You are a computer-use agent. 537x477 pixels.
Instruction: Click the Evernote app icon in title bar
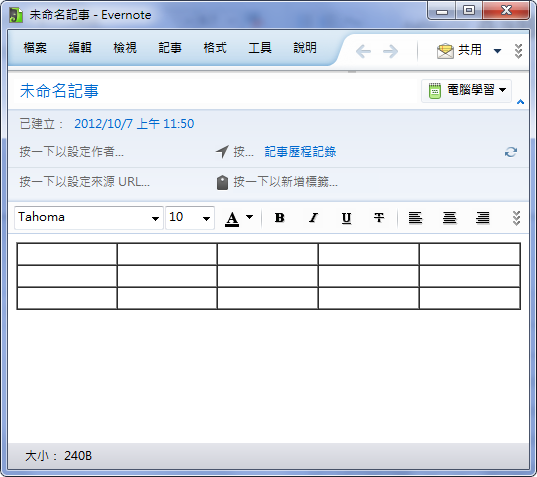[x=15, y=15]
